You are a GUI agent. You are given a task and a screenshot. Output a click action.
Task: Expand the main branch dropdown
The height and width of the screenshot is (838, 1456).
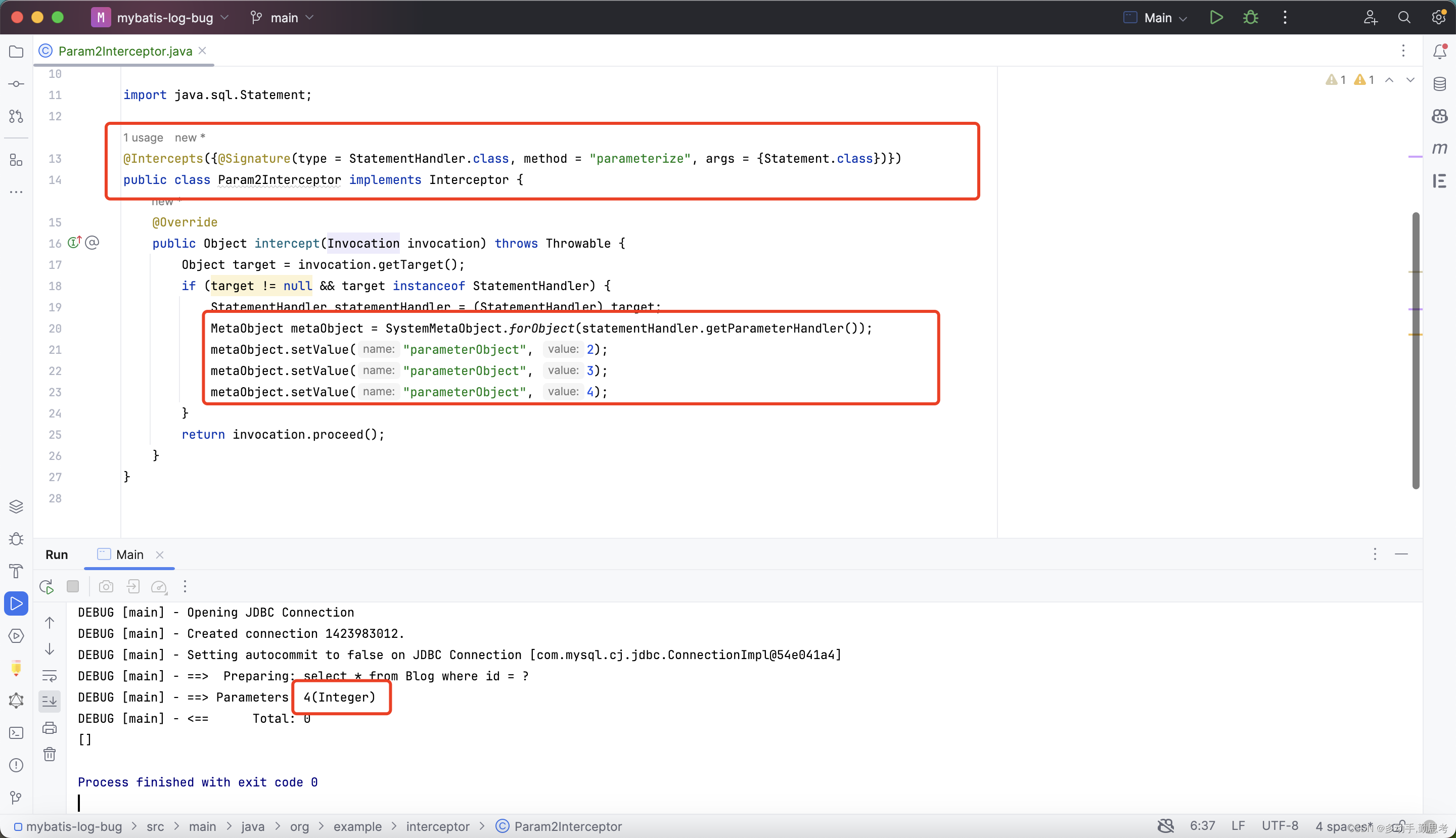[x=283, y=17]
